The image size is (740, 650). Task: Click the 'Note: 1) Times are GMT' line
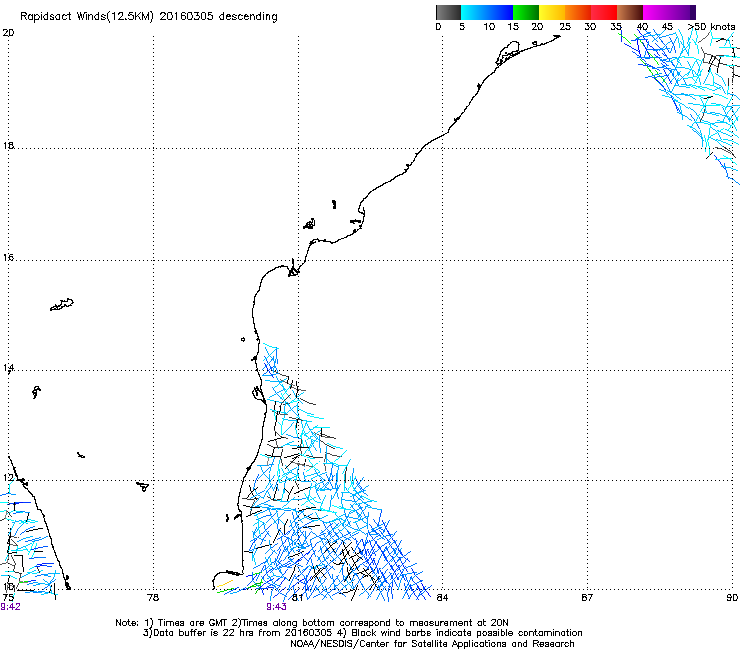(311, 623)
